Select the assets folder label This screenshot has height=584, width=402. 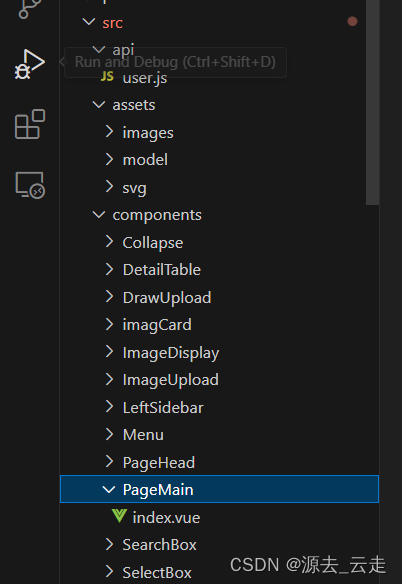[134, 105]
